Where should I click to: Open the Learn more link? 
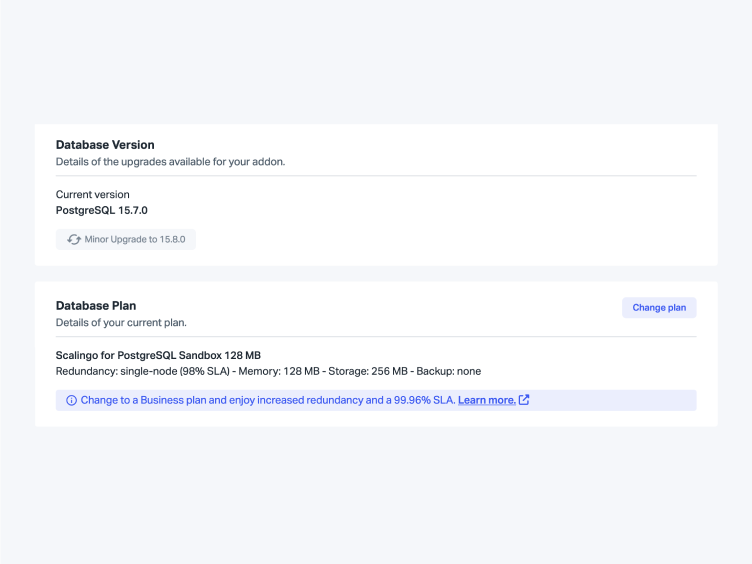point(486,400)
